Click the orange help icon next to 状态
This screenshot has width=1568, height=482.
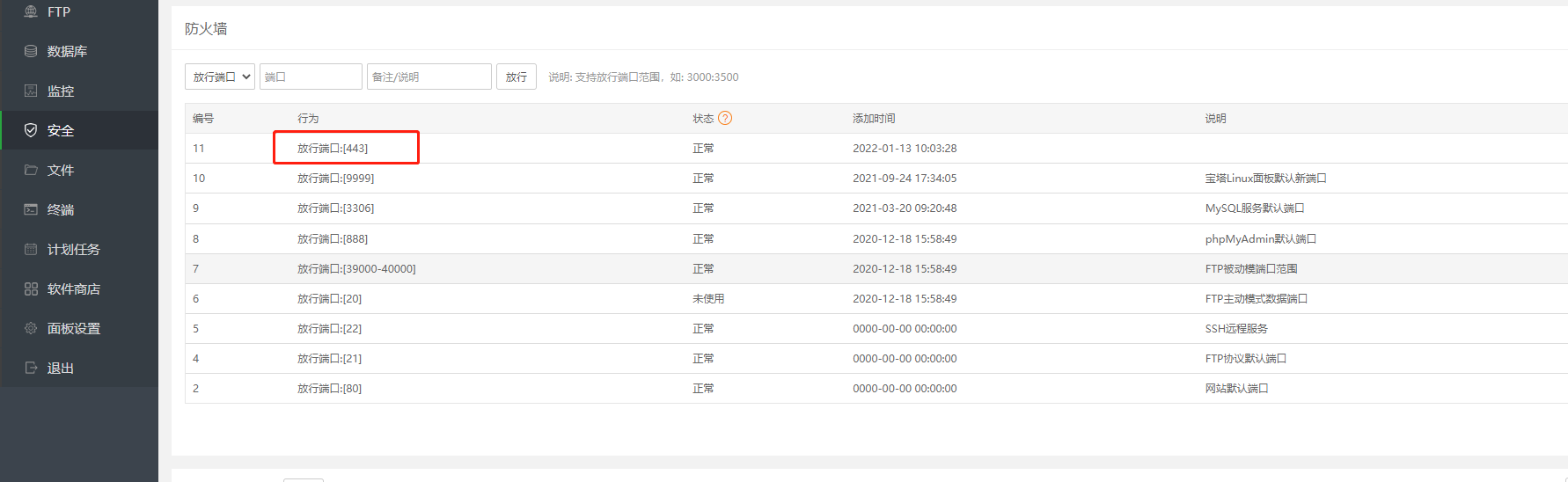725,118
